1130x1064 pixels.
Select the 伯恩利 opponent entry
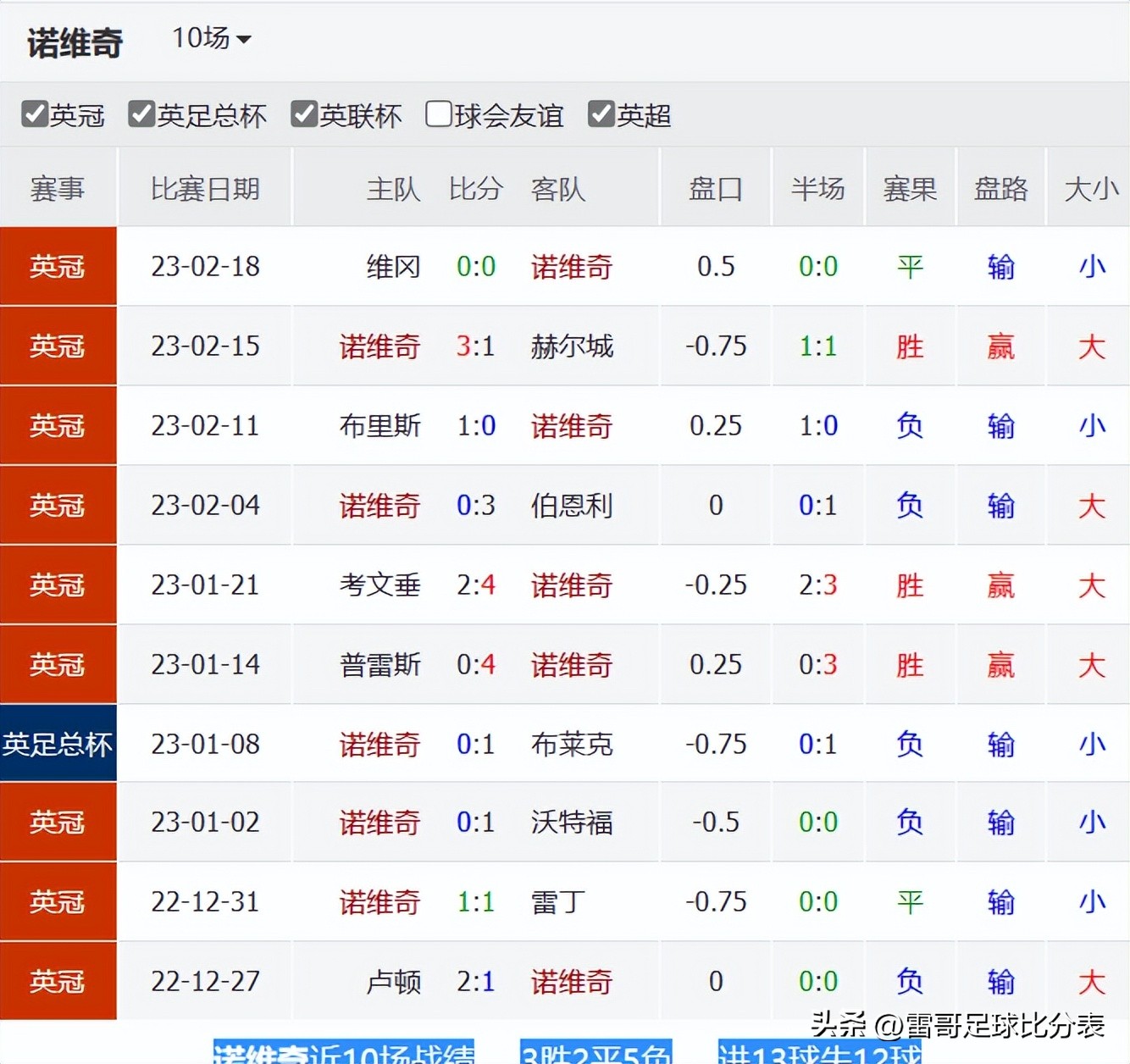(x=570, y=506)
